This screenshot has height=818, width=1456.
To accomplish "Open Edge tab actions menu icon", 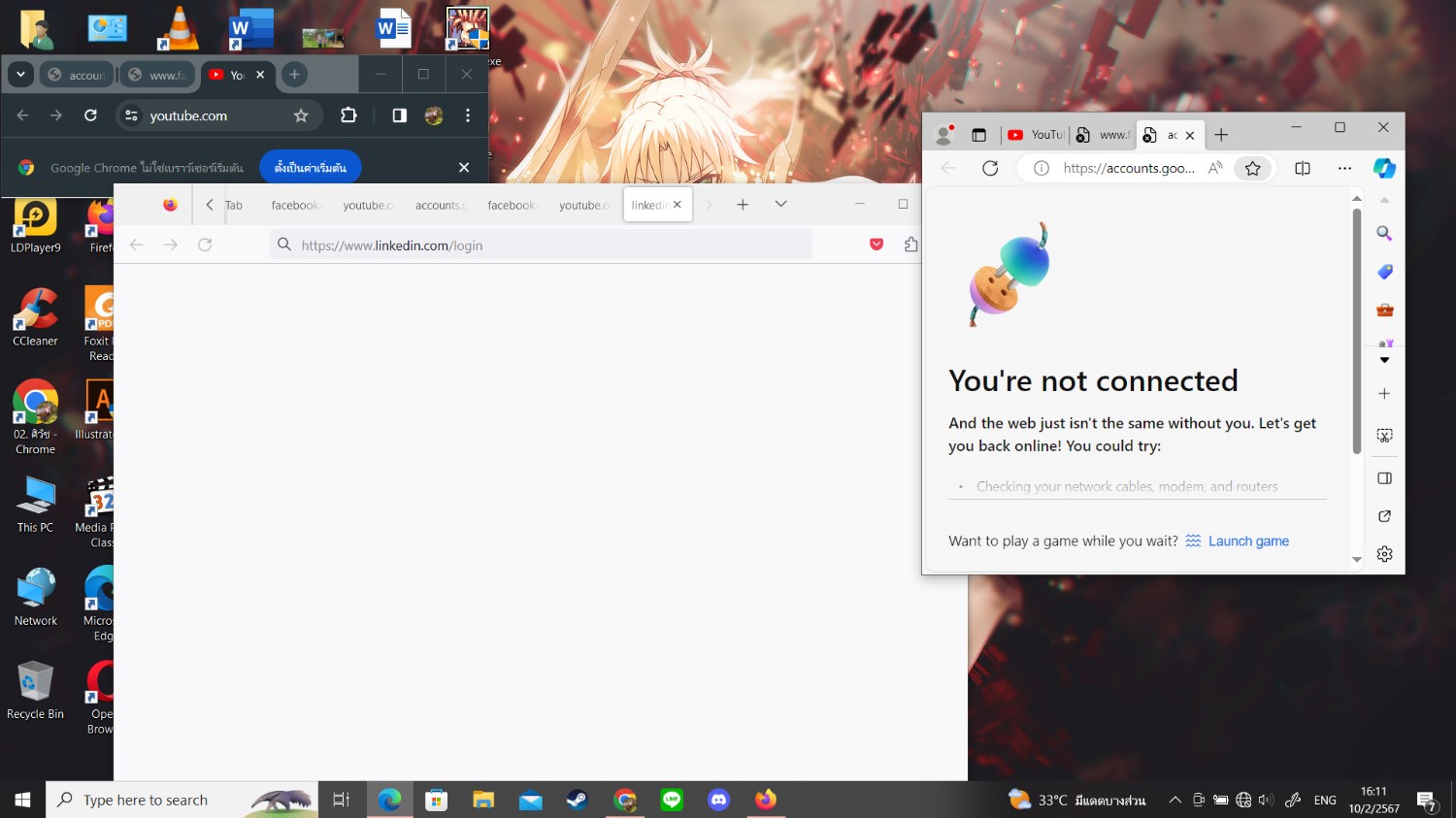I will [978, 135].
